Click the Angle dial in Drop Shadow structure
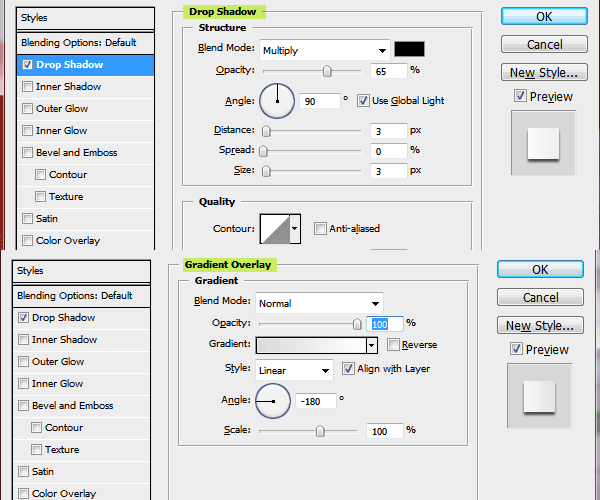Screen dimensions: 600x500 (277, 101)
